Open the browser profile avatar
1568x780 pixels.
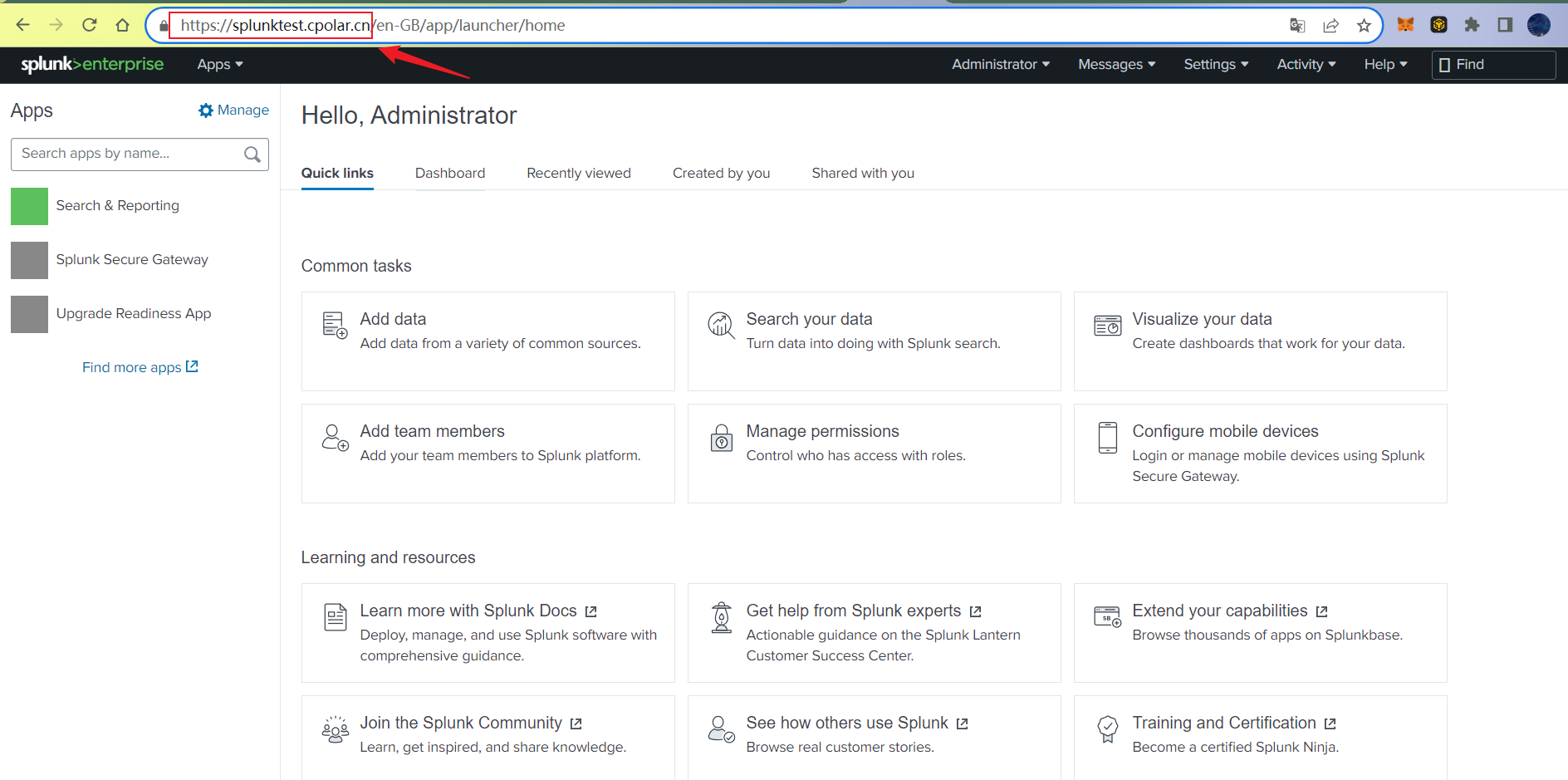coord(1538,25)
